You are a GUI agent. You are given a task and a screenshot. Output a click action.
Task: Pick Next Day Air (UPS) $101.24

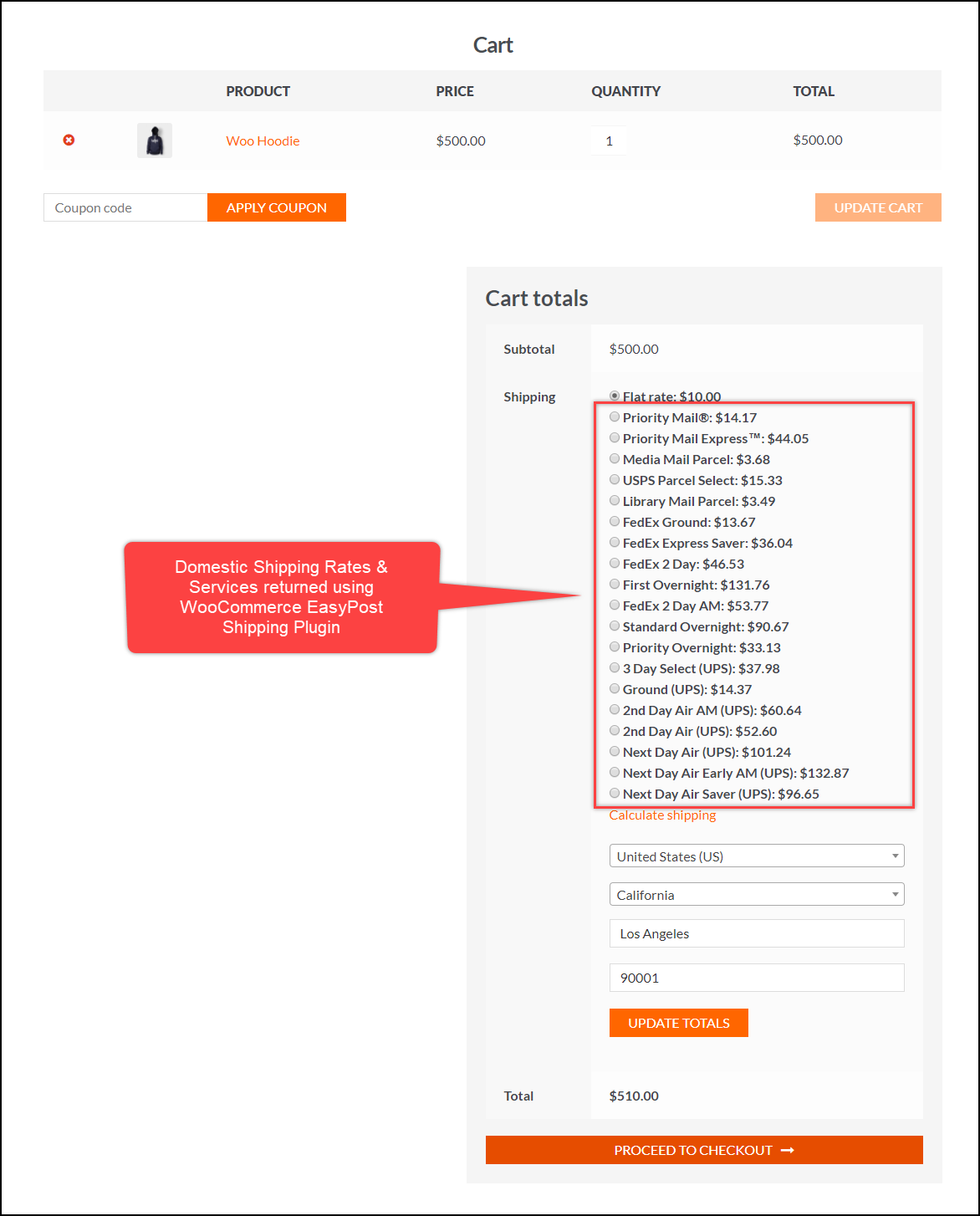click(x=615, y=751)
